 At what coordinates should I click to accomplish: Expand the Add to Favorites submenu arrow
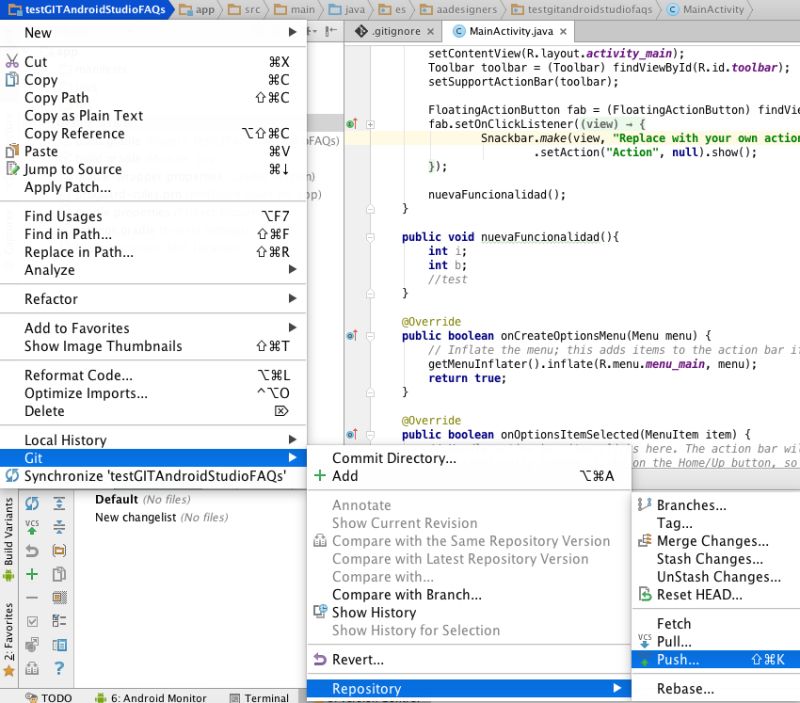point(292,327)
